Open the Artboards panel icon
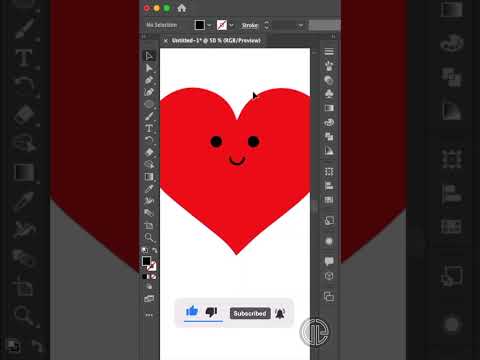The width and height of the screenshot is (480, 360). [329, 296]
